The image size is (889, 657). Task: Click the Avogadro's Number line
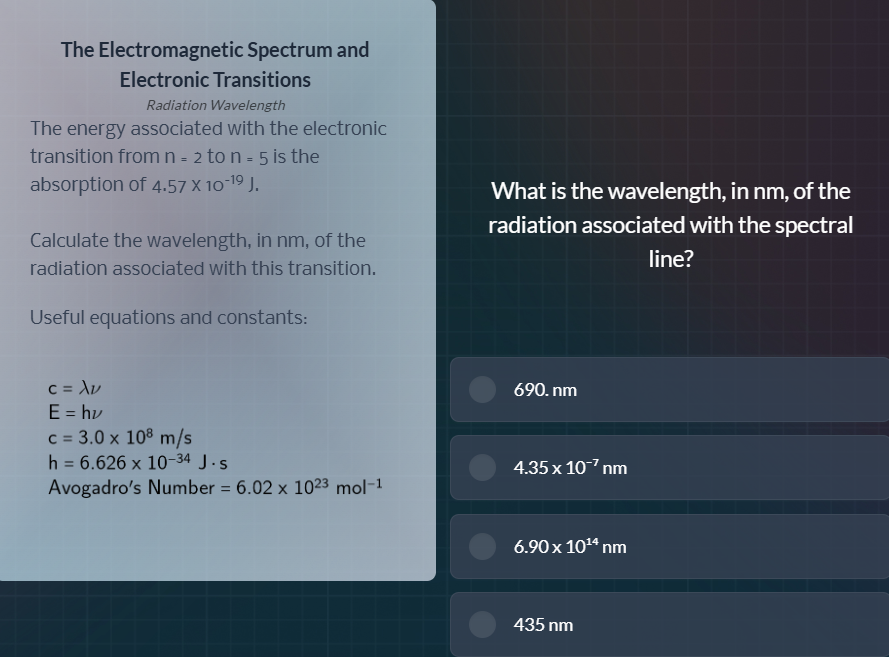[216, 488]
